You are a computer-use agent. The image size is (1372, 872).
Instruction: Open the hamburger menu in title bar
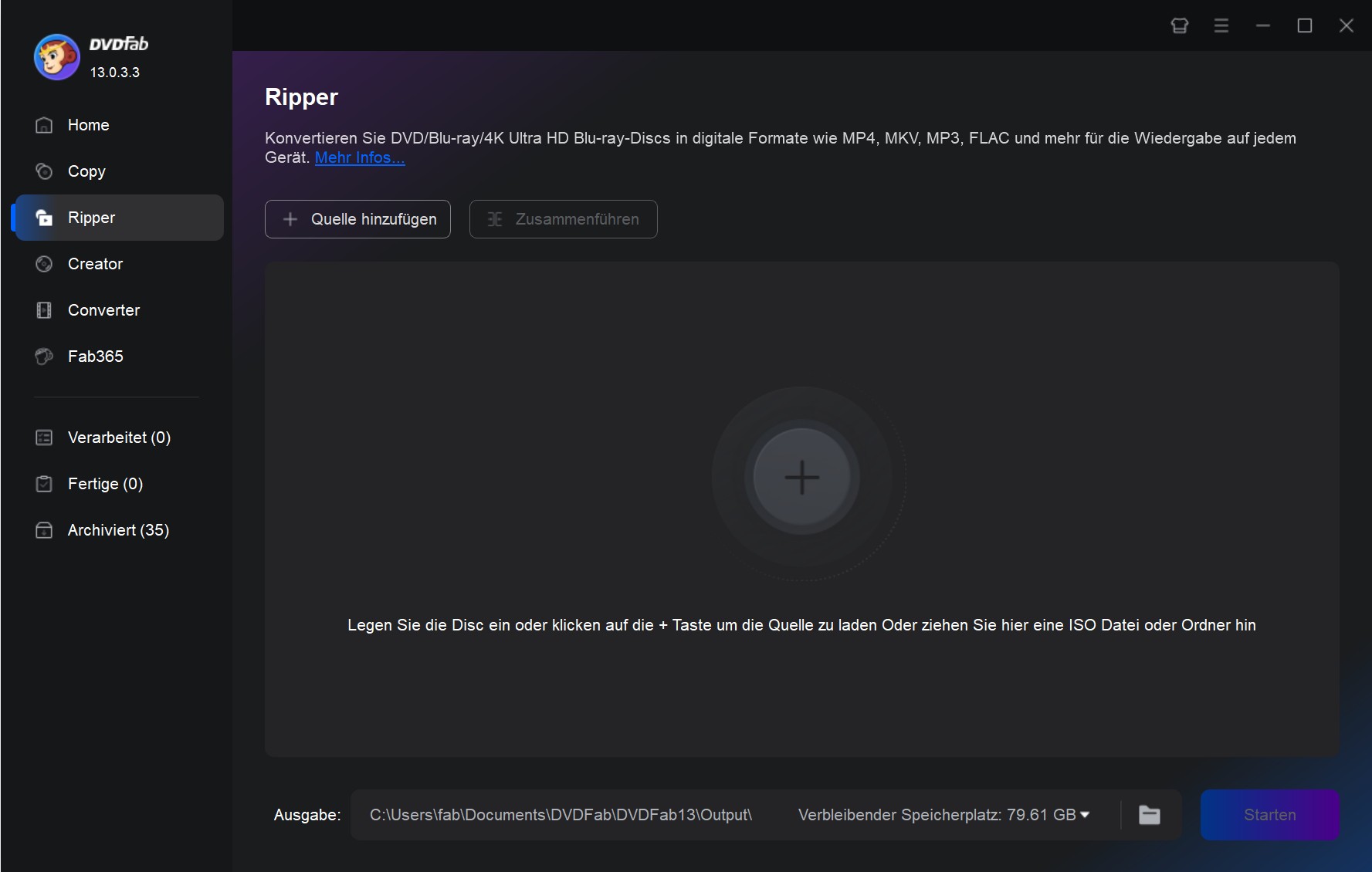tap(1221, 25)
